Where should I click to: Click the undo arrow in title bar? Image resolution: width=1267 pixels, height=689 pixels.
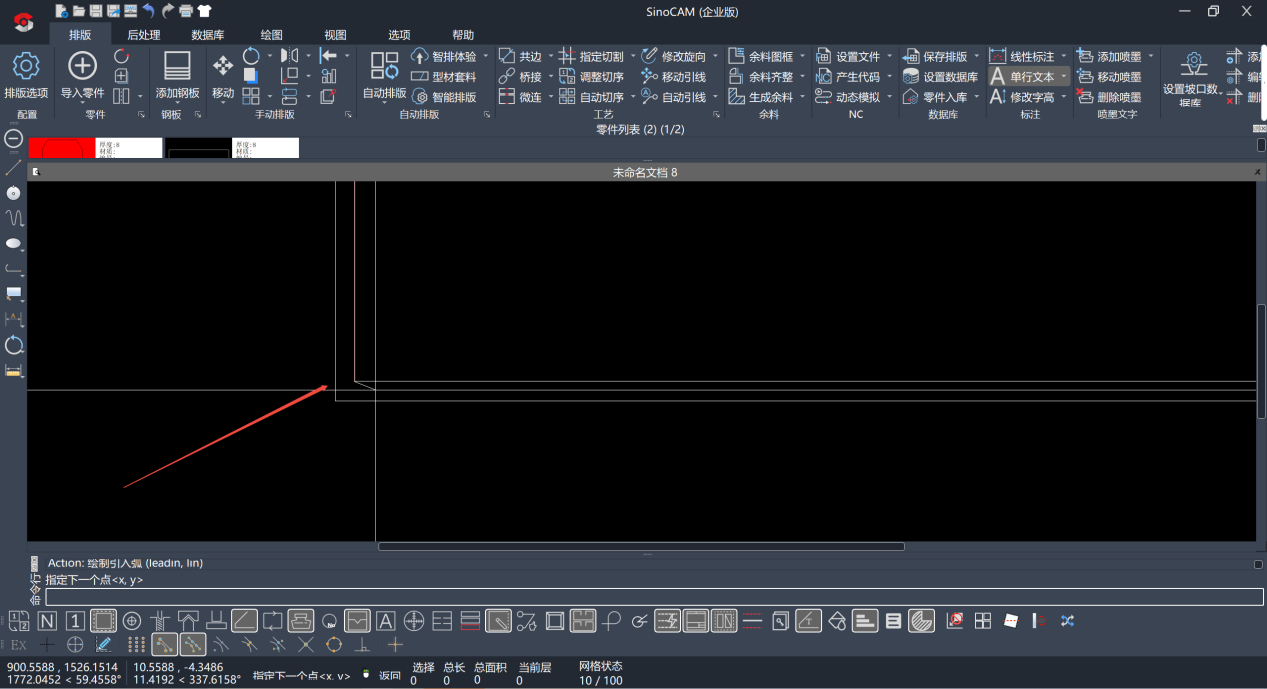click(x=149, y=11)
